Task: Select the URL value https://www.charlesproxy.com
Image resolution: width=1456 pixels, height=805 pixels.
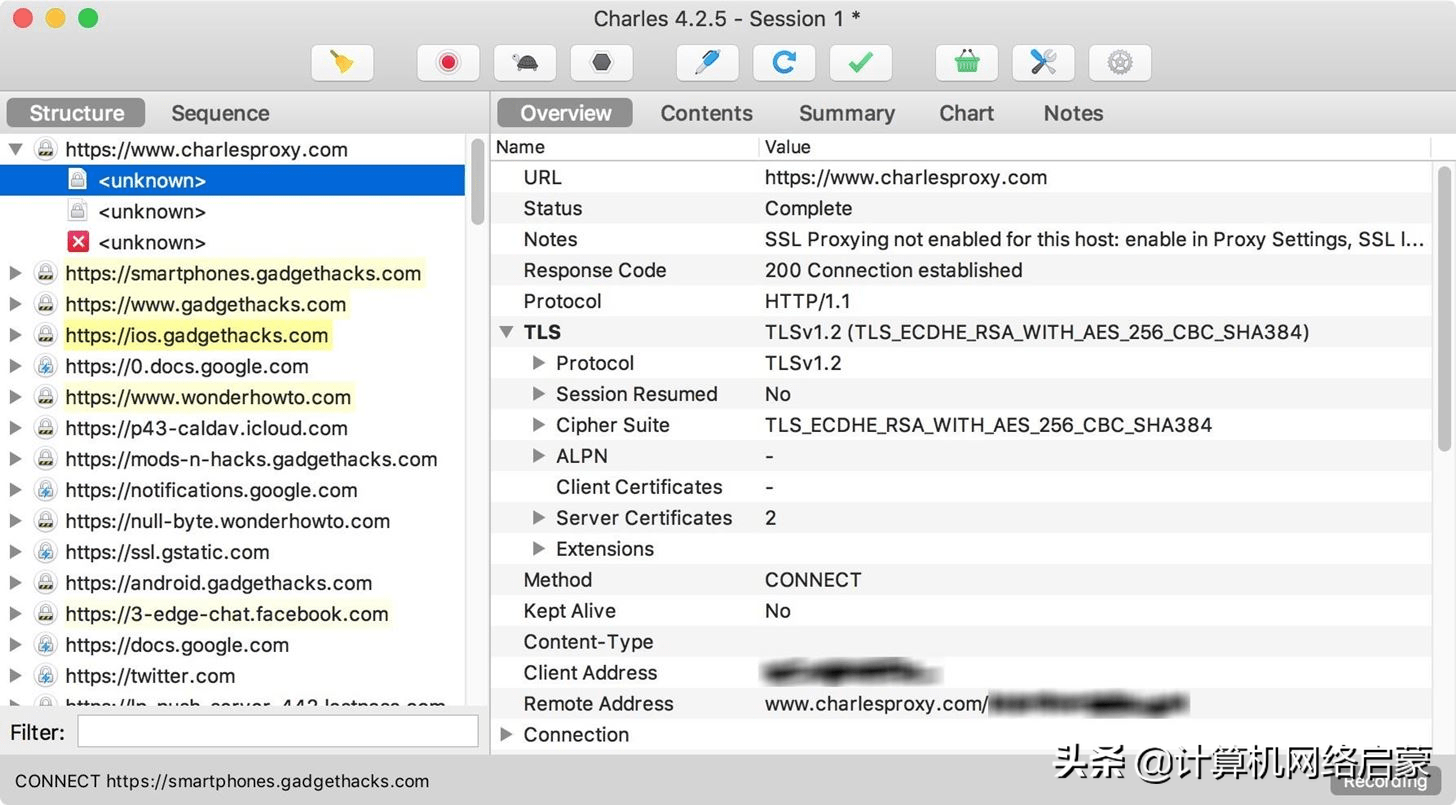Action: click(906, 178)
